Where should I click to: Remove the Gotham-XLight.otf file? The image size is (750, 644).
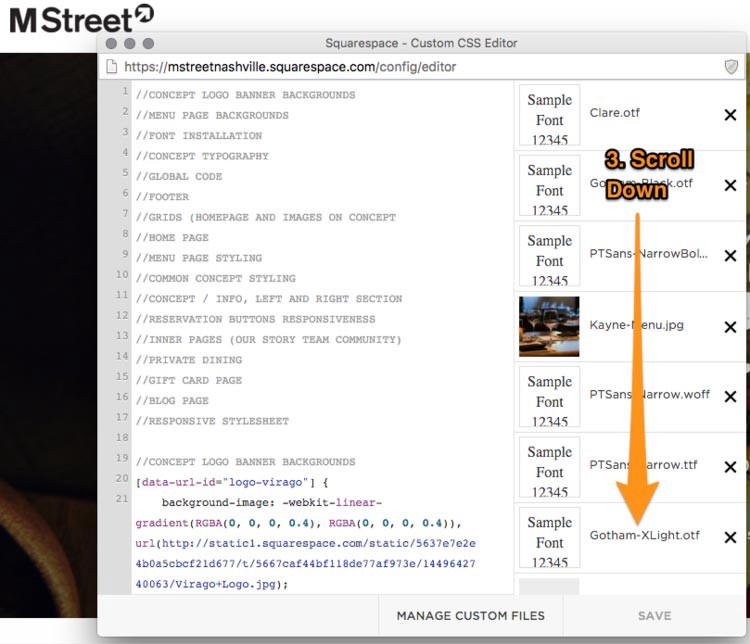pos(730,537)
